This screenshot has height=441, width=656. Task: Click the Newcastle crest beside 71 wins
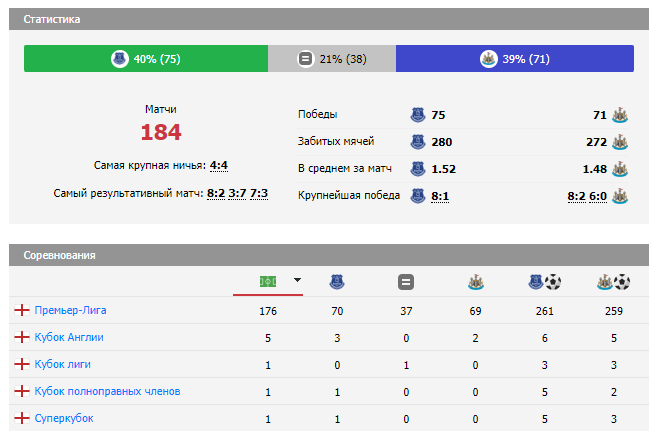tap(619, 114)
